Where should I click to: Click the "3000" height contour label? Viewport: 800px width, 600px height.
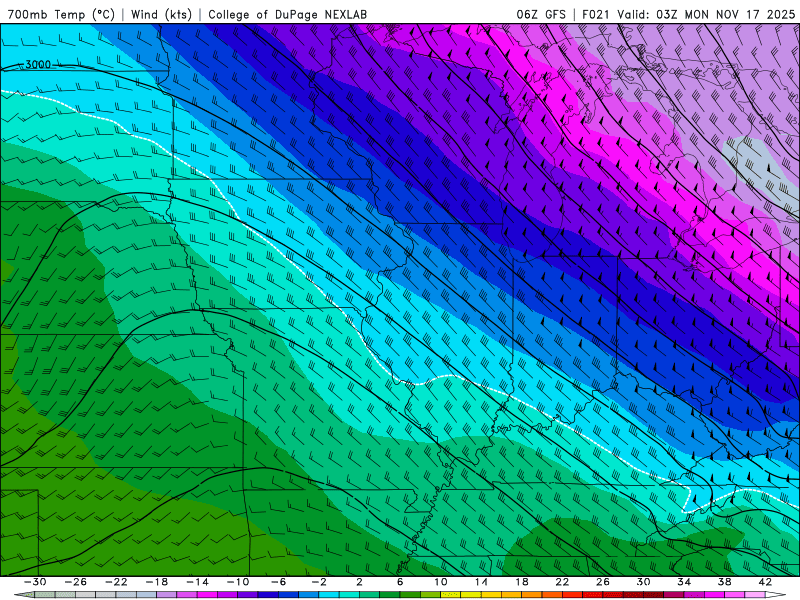38,64
